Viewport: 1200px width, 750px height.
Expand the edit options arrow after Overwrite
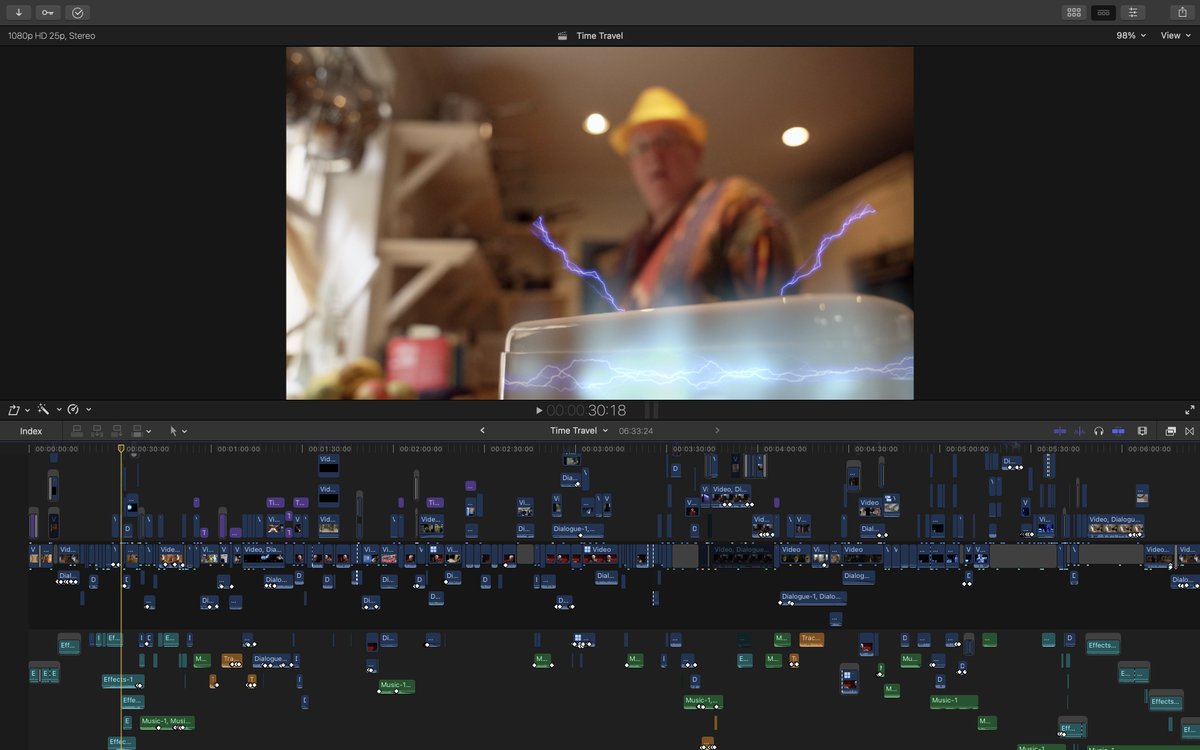click(149, 432)
